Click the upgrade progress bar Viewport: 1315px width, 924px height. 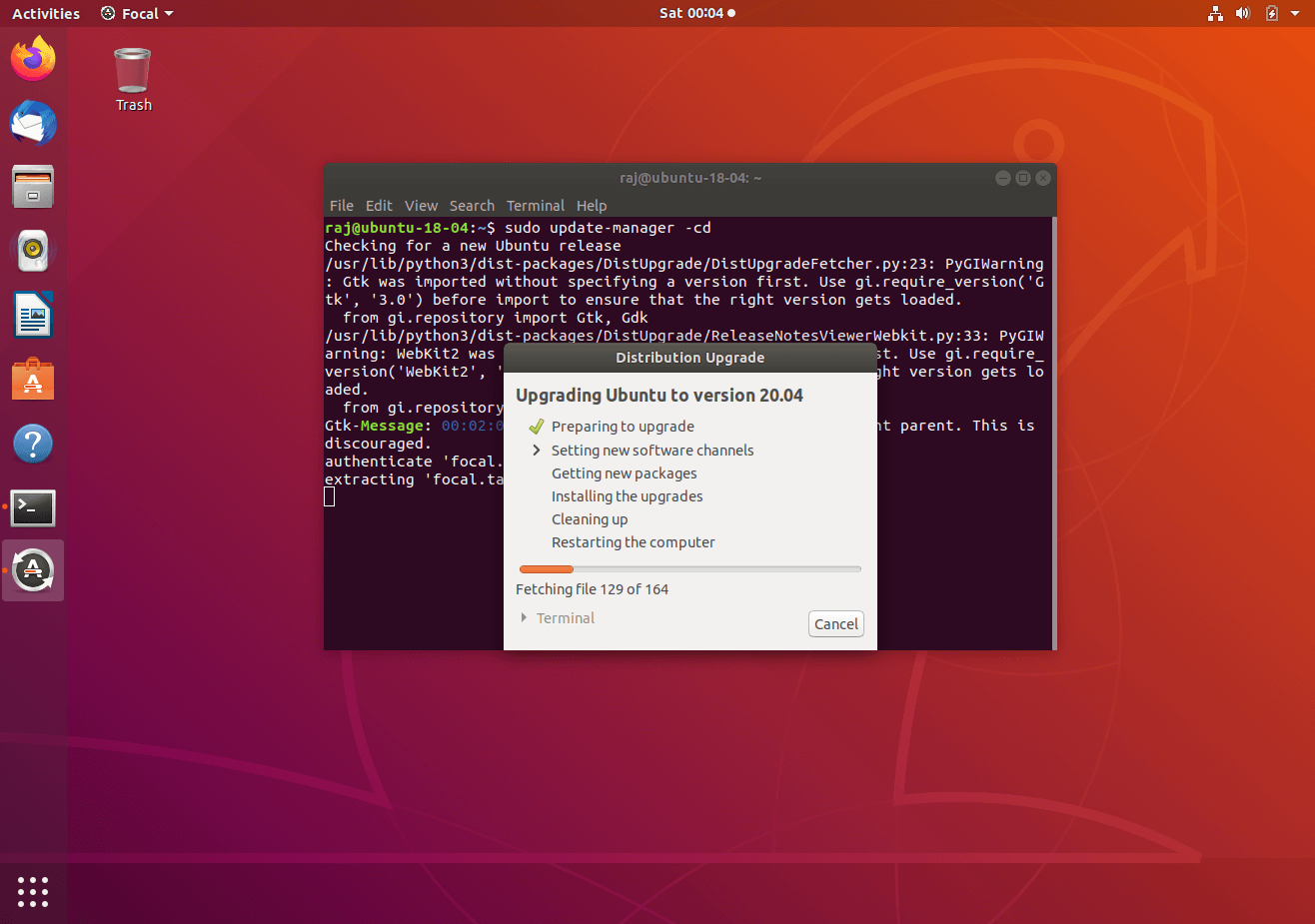(x=690, y=569)
